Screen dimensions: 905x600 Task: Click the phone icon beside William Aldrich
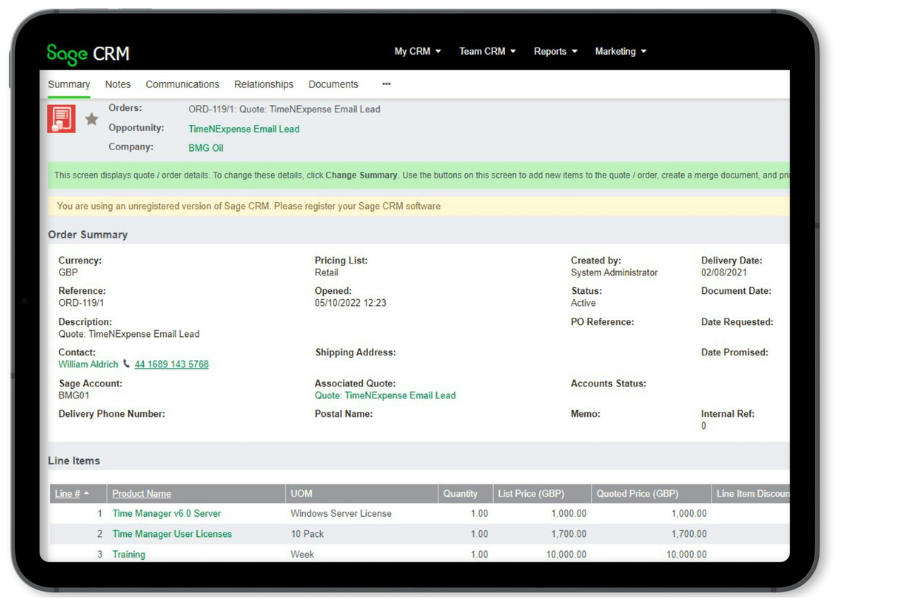click(x=126, y=364)
